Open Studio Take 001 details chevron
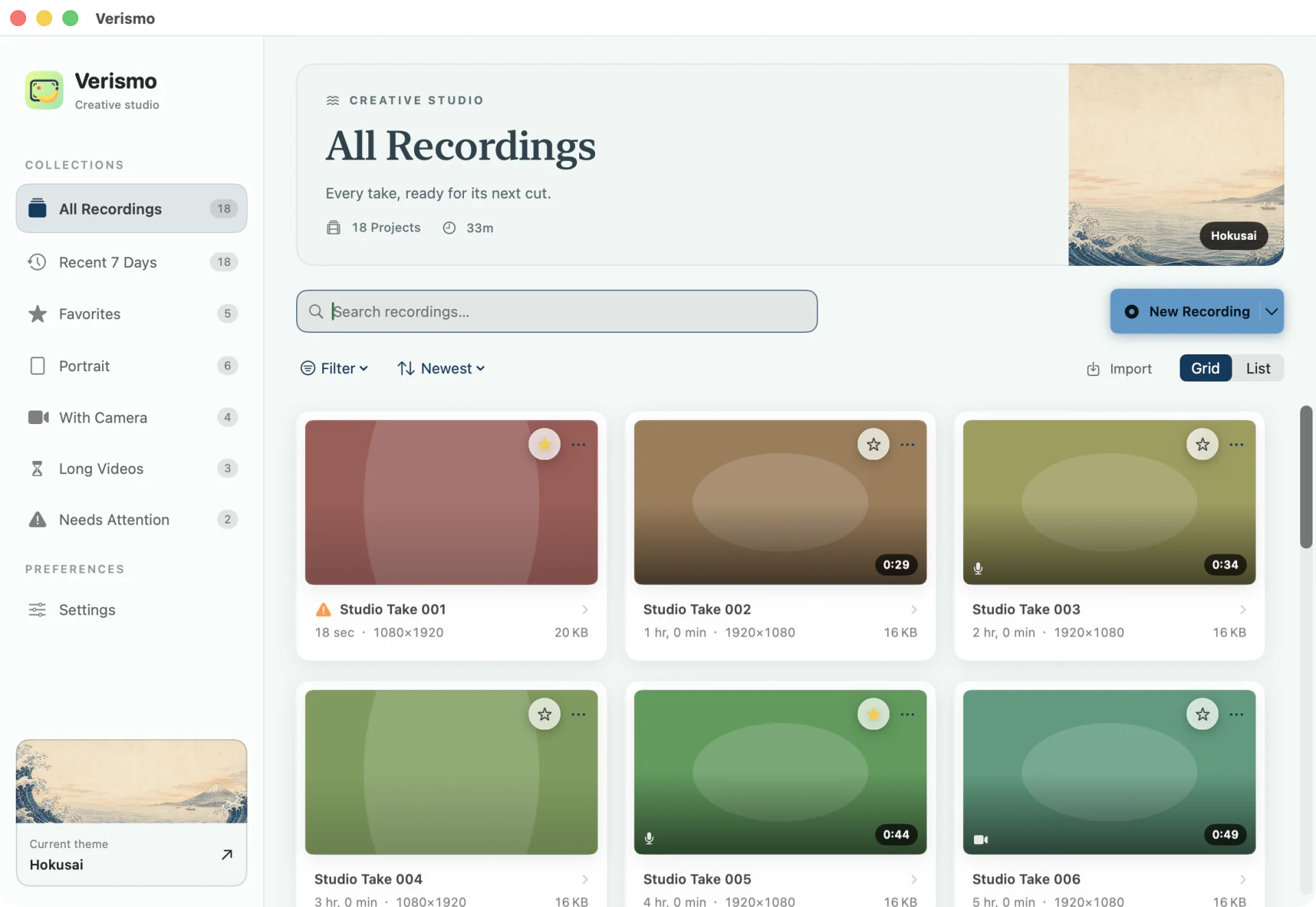The width and height of the screenshot is (1316, 907). point(585,610)
